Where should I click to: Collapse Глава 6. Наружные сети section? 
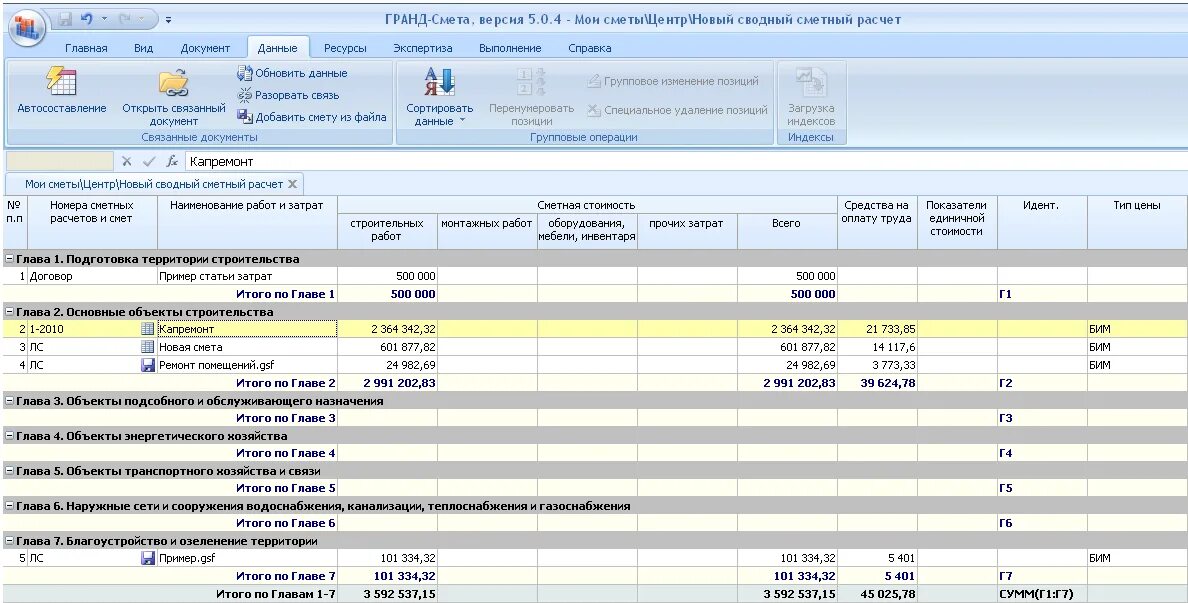[9, 506]
